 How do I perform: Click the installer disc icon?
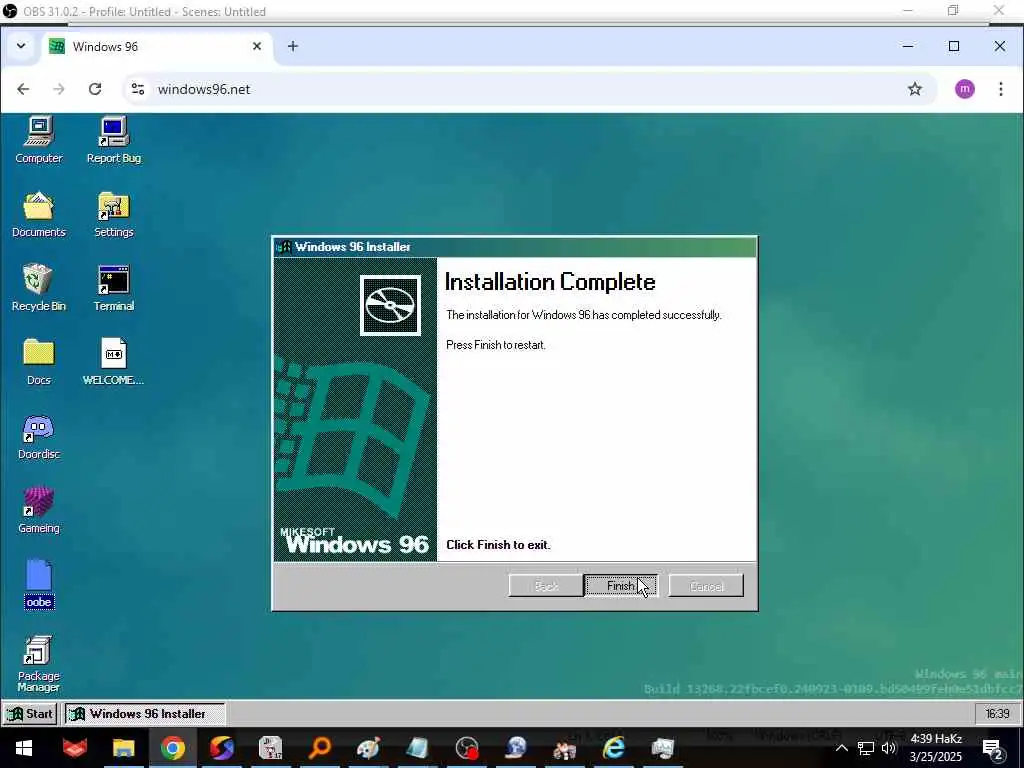tap(390, 306)
